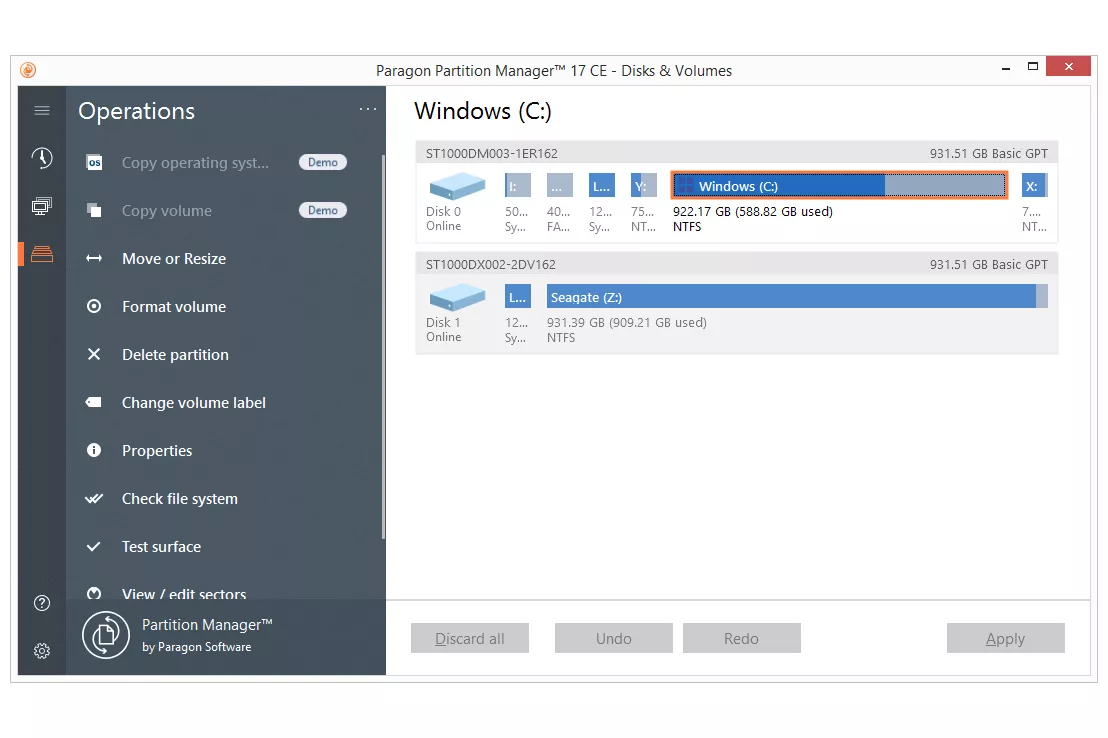Image resolution: width=1108 pixels, height=738 pixels.
Task: Click text 922.17 GB (588.82 GB used)
Action: point(753,211)
